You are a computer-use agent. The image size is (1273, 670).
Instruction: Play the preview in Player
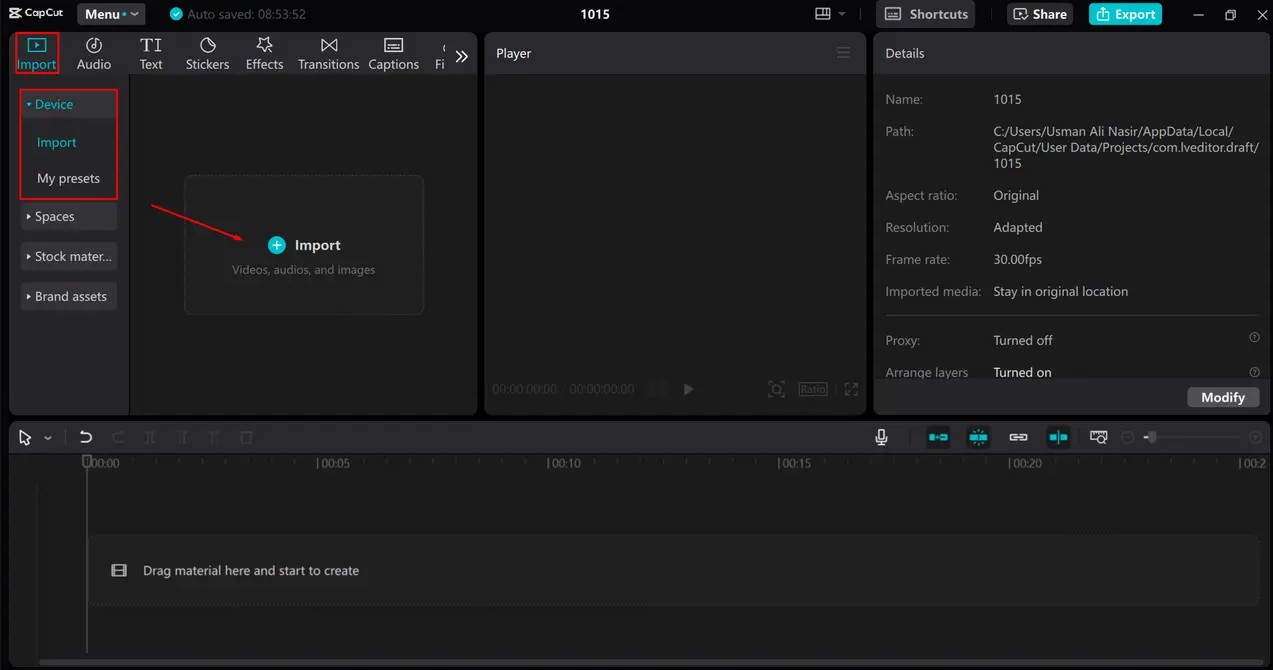pos(688,389)
